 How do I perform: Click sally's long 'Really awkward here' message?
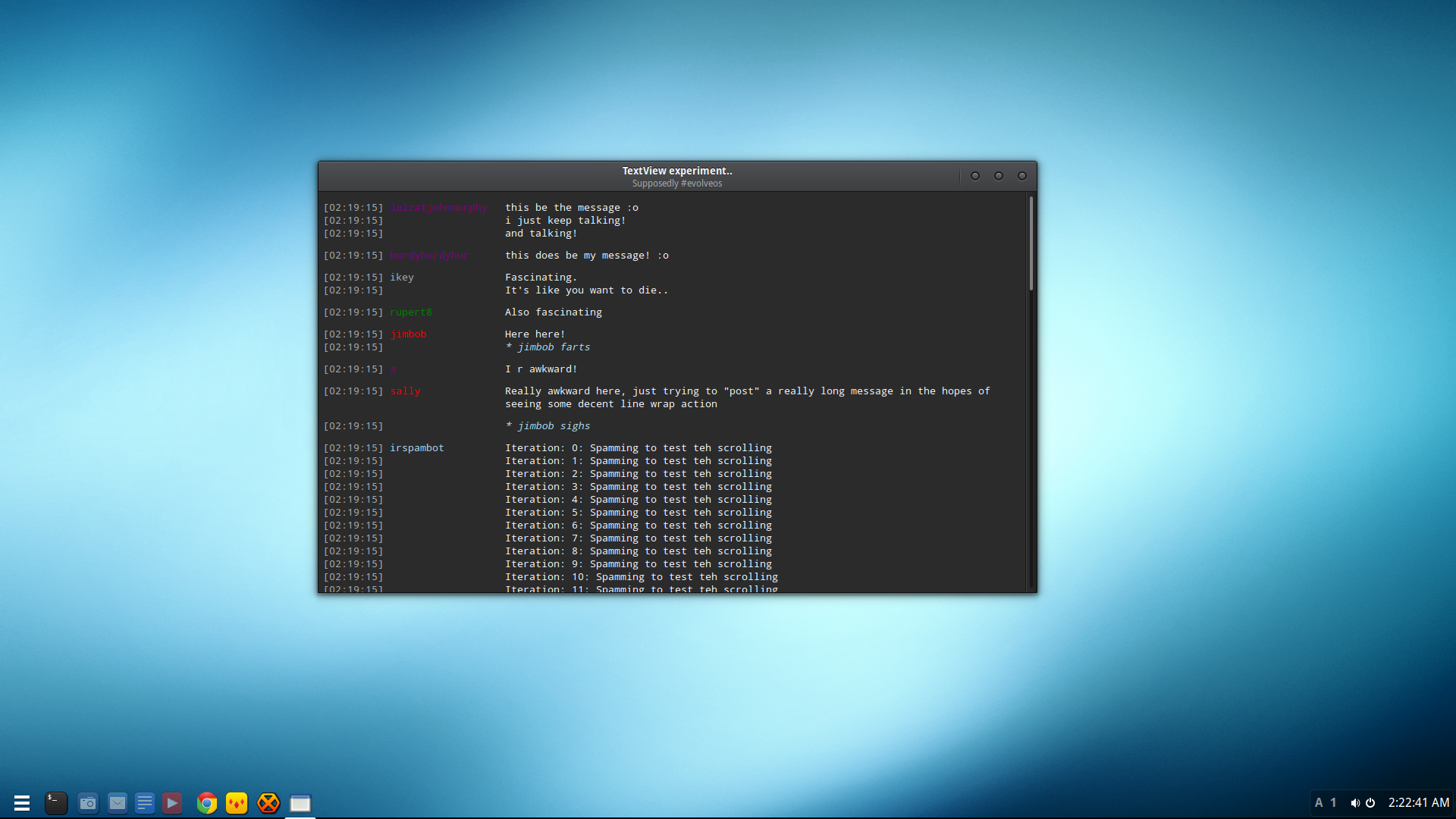click(748, 397)
